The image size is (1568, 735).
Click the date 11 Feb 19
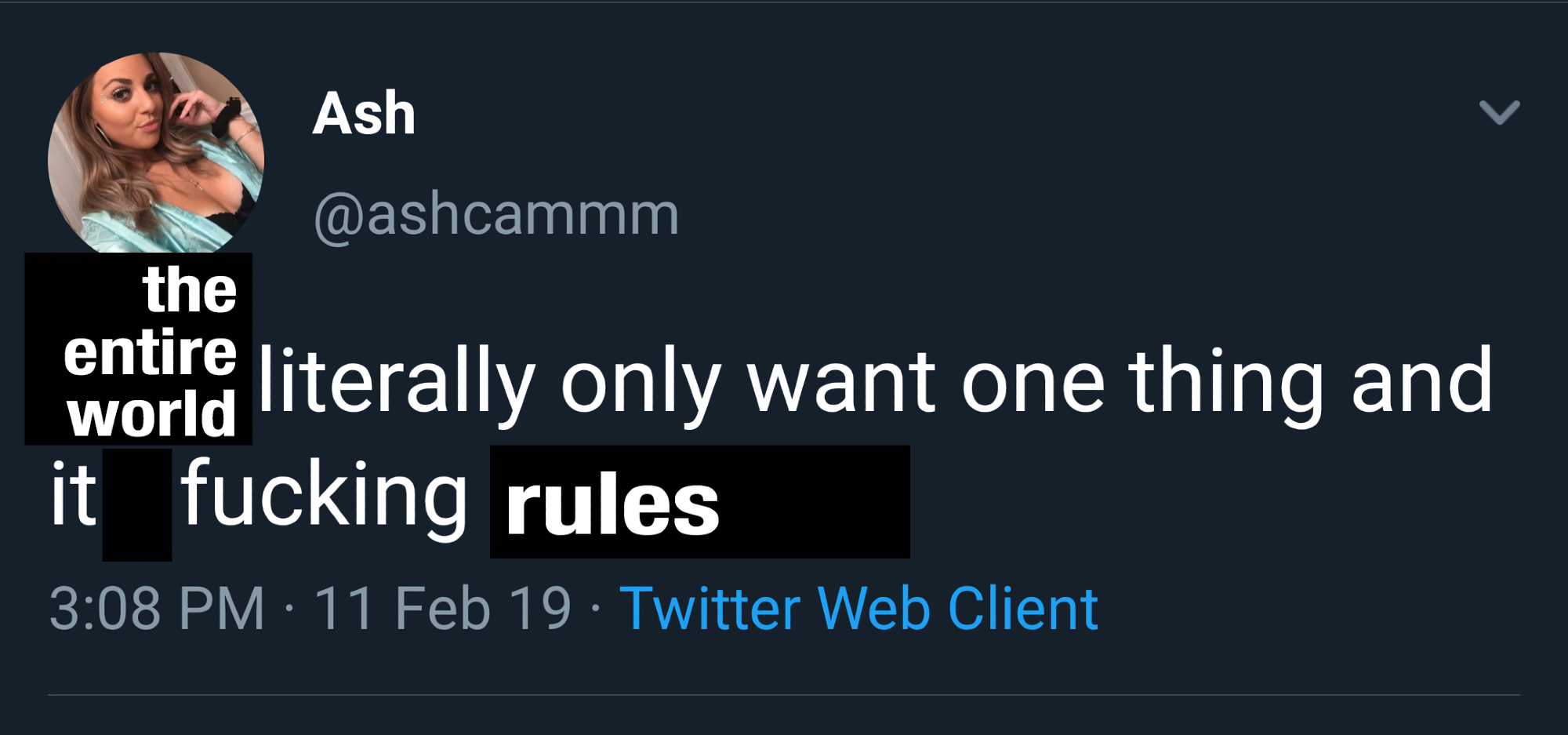(443, 609)
